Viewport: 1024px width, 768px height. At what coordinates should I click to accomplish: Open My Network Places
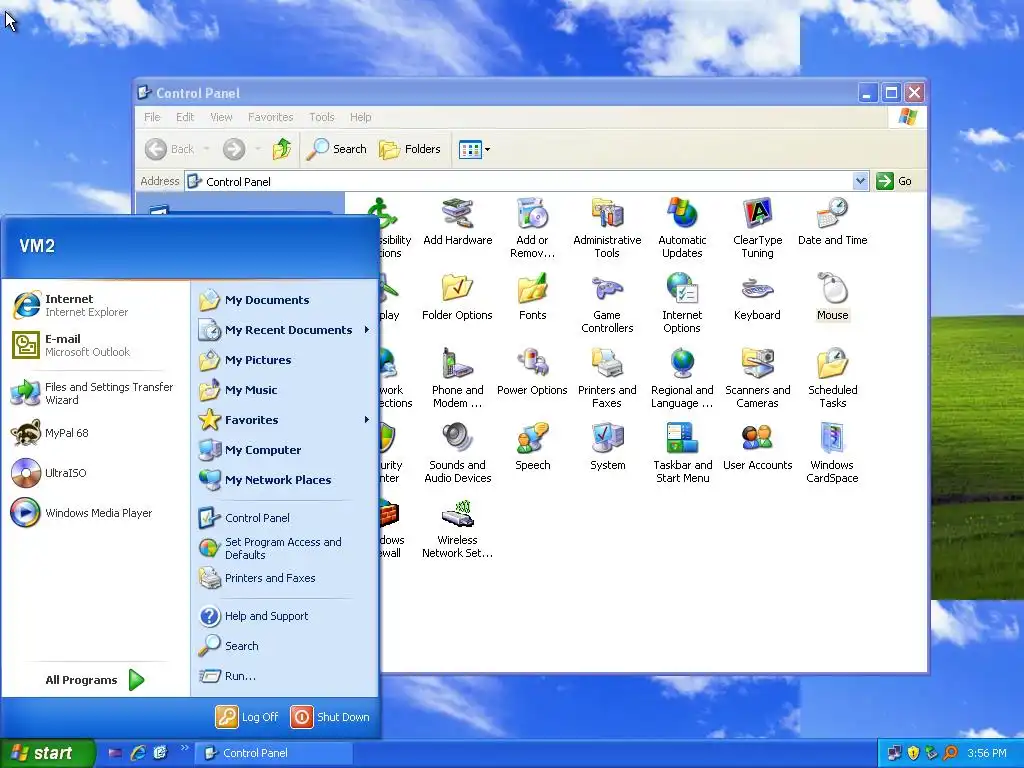tap(285, 480)
